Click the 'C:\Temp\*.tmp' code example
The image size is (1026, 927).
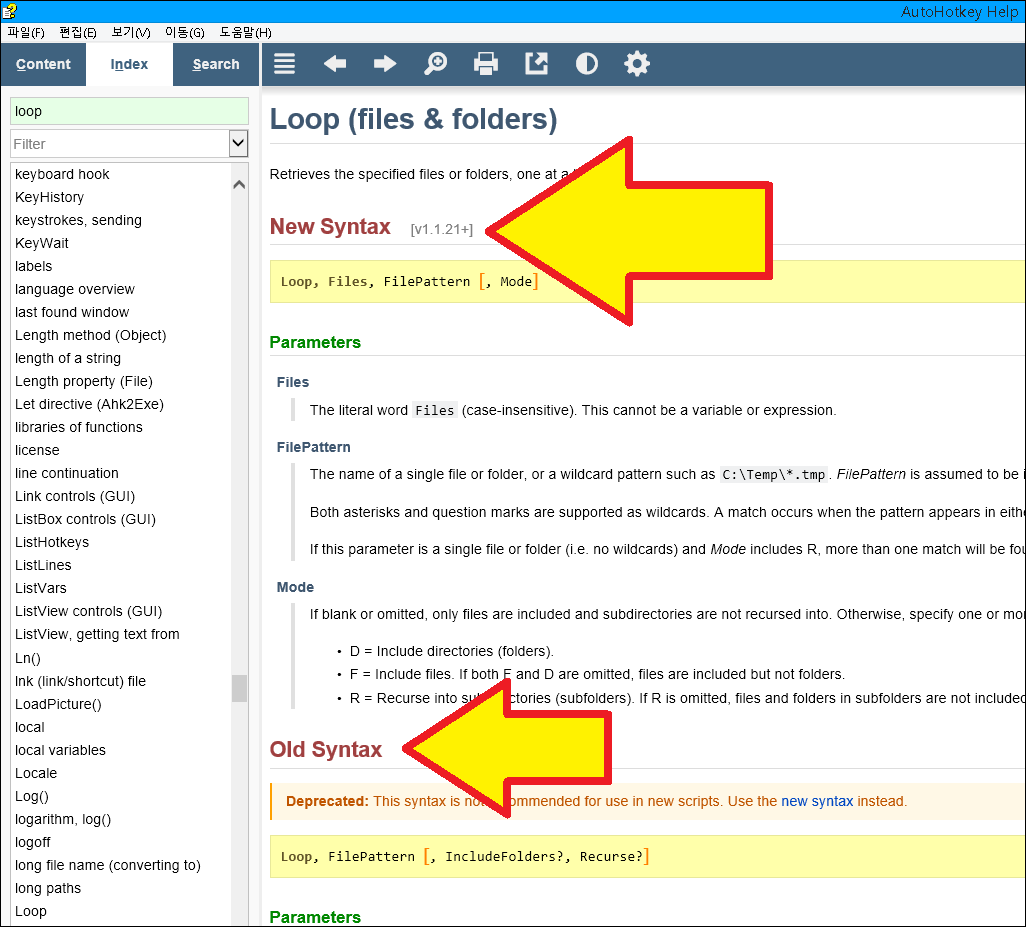click(773, 474)
